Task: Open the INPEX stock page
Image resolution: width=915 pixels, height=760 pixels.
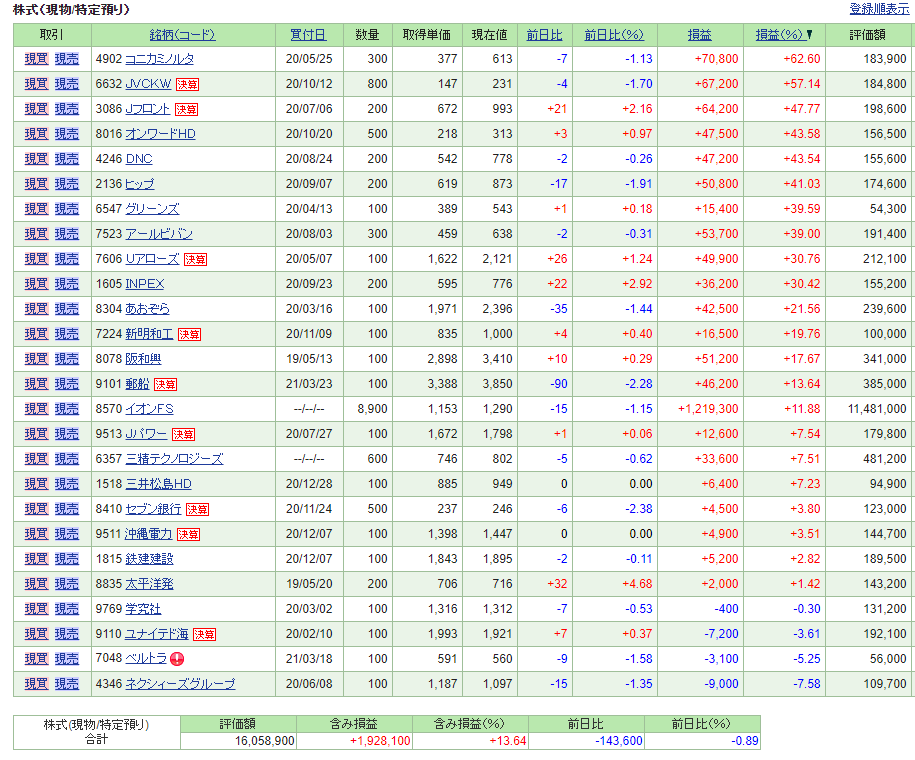Action: click(145, 284)
